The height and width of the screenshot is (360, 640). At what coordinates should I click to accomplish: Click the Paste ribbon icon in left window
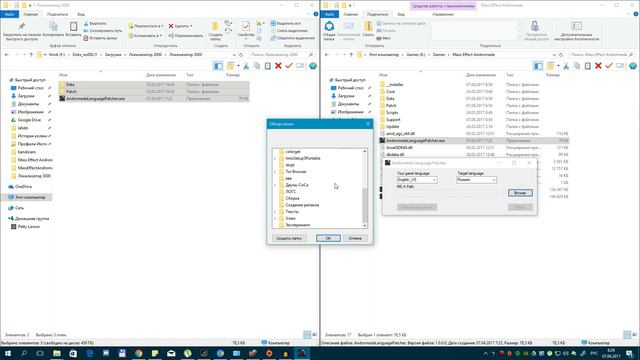coord(73,30)
